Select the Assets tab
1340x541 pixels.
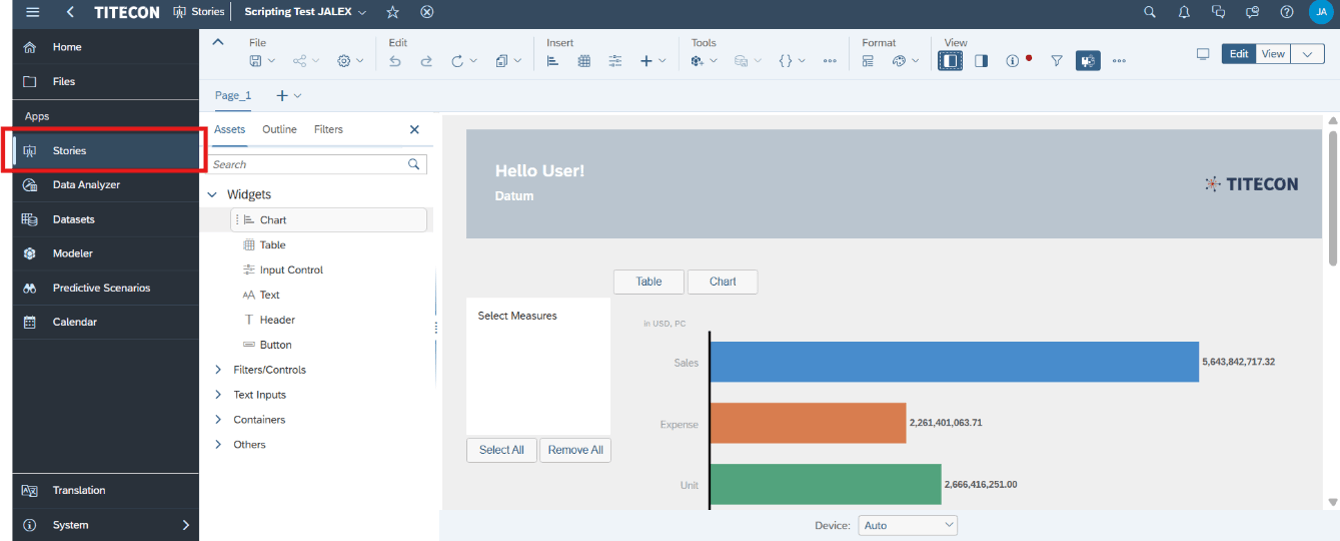point(229,129)
